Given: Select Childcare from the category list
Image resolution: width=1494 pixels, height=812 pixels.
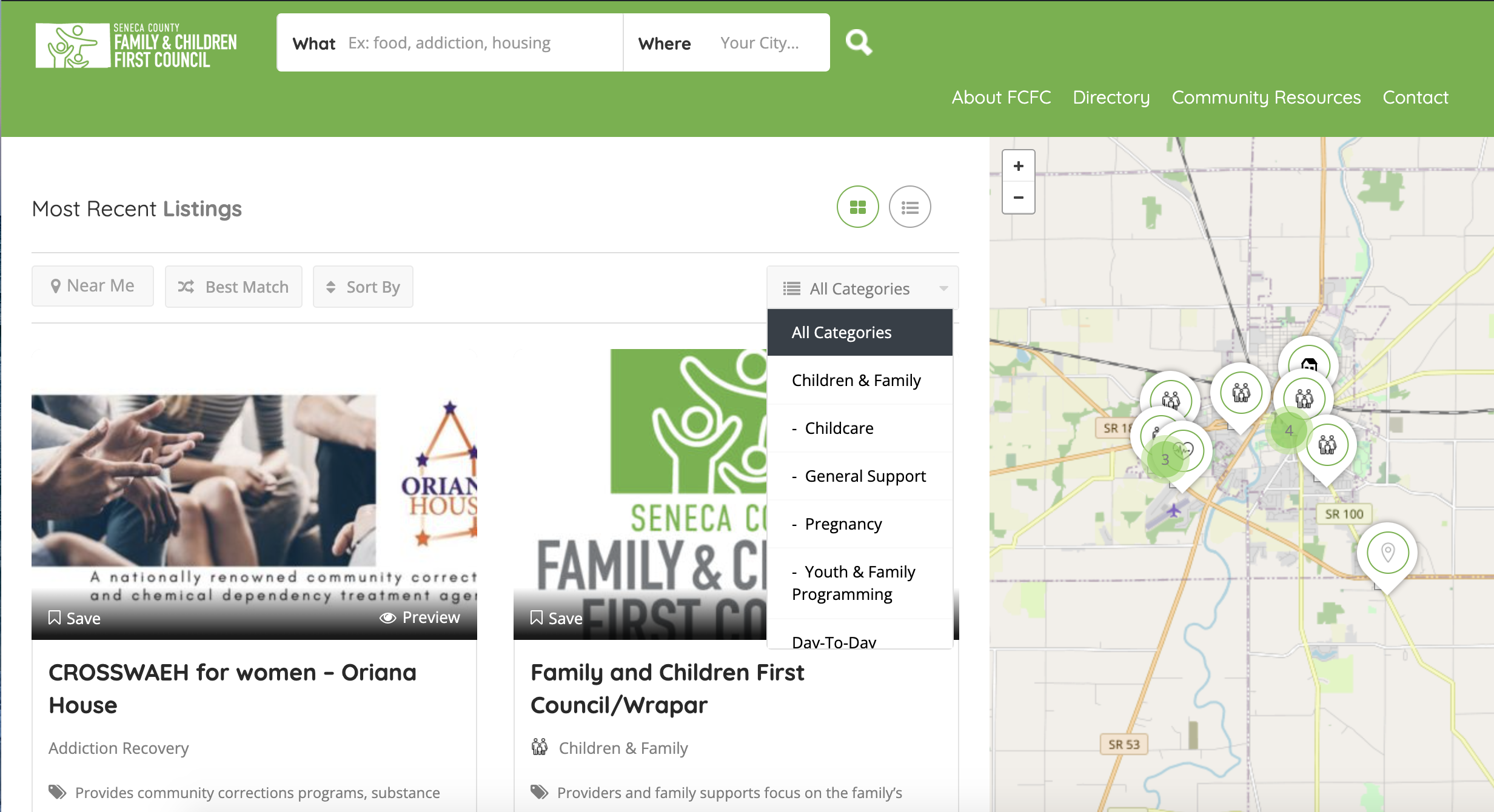Looking at the screenshot, I should coord(839,428).
